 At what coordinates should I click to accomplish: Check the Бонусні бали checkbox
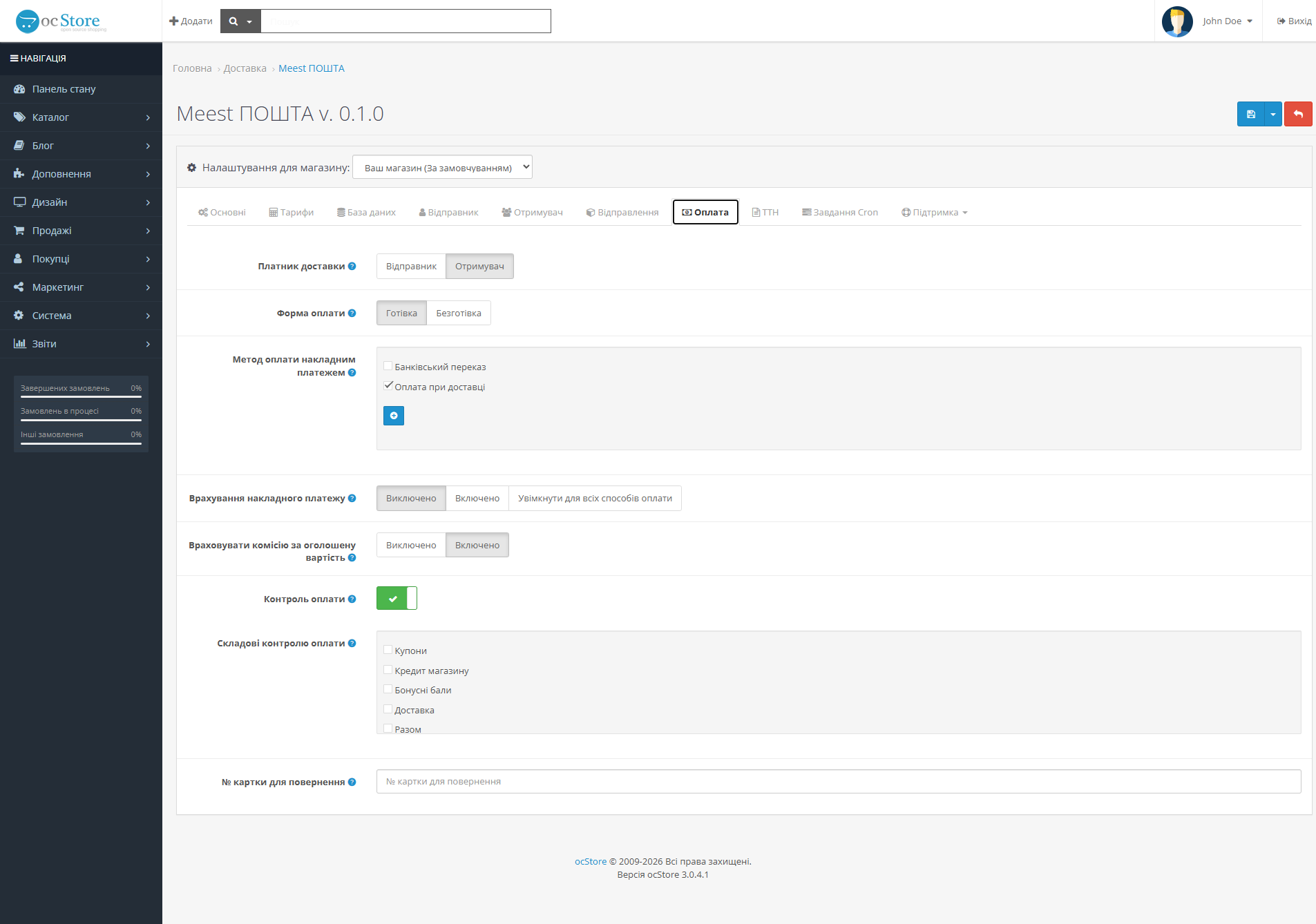pyautogui.click(x=388, y=689)
